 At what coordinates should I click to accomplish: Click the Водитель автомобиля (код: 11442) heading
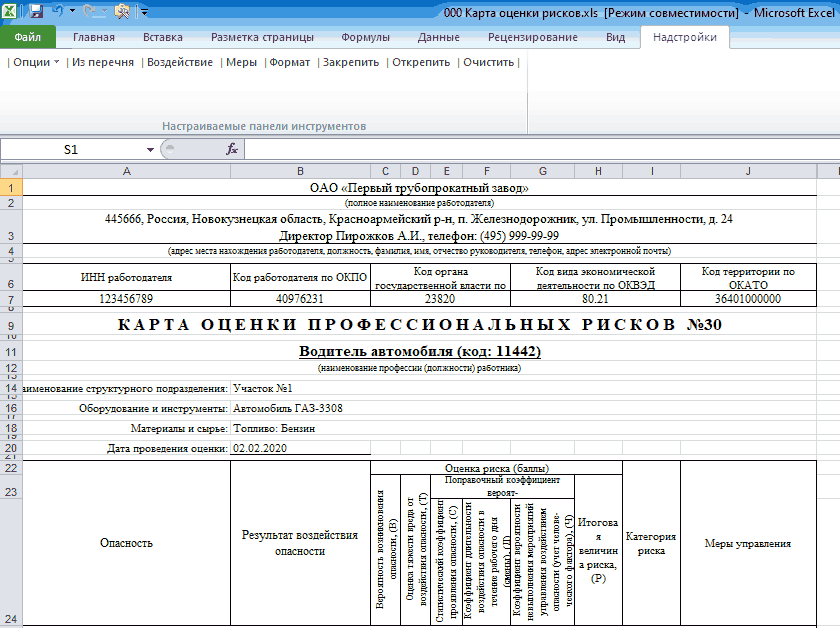[420, 352]
